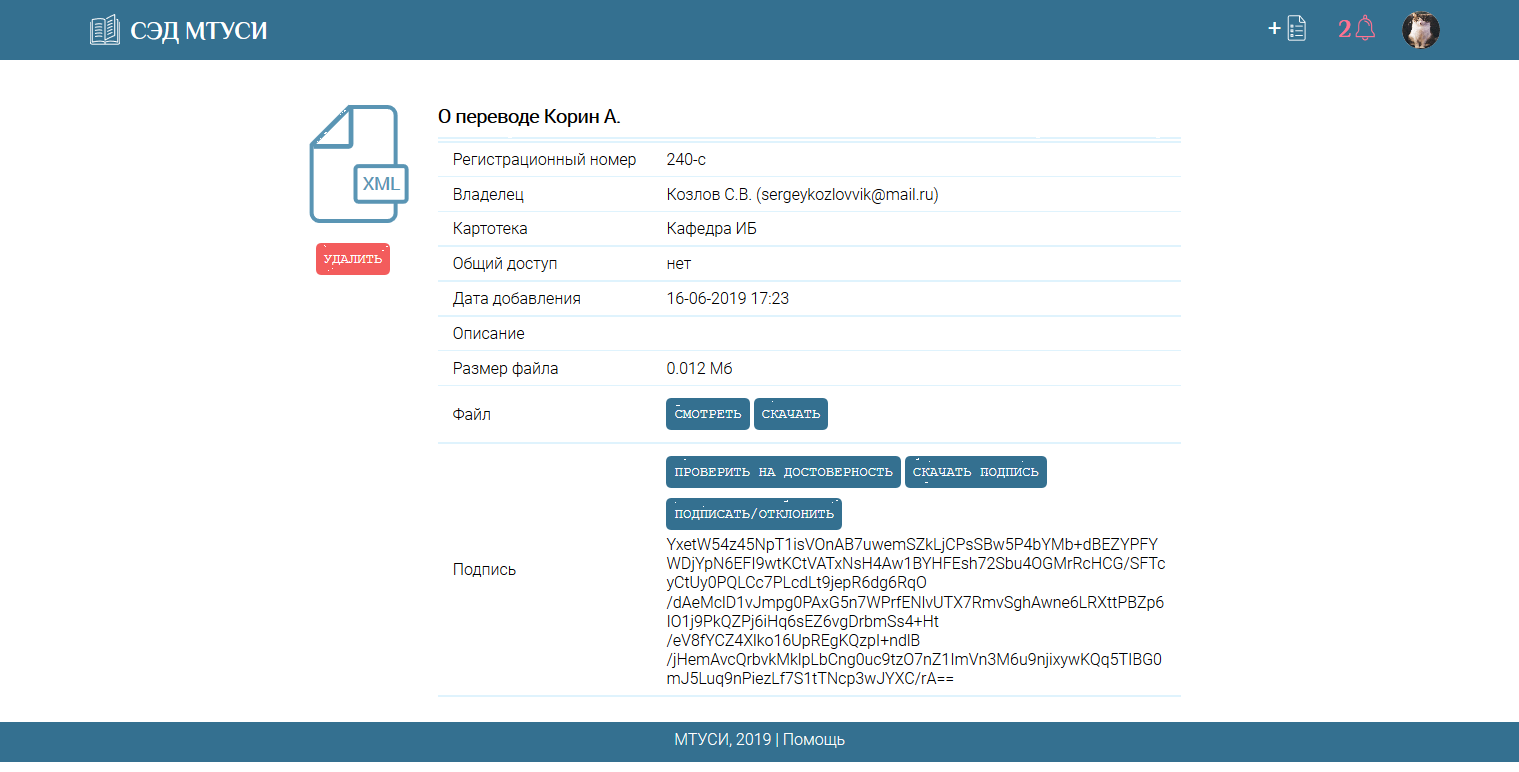Click the XML file type icon
Image resolution: width=1519 pixels, height=772 pixels.
(x=358, y=164)
